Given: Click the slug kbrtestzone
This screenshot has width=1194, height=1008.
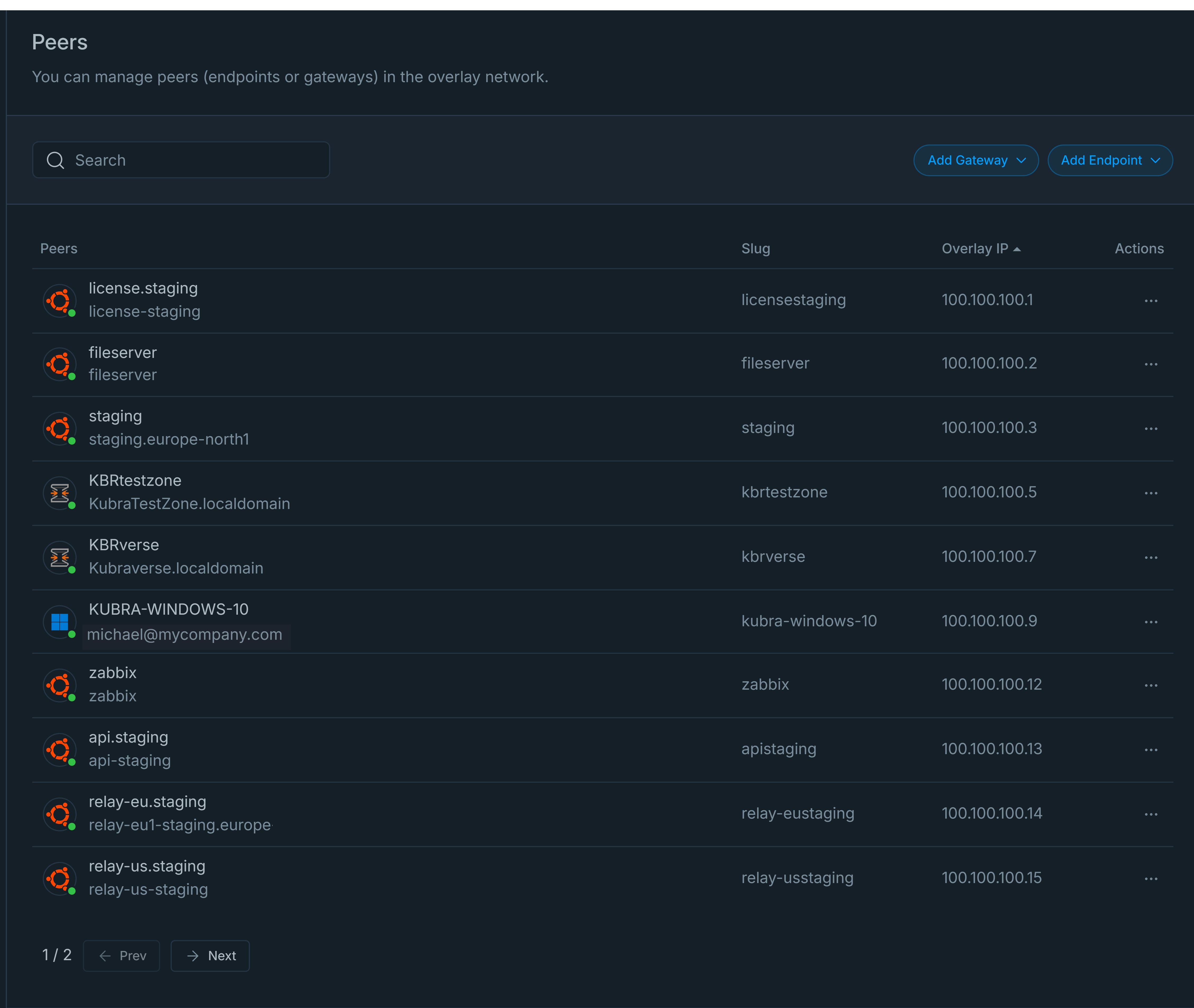Looking at the screenshot, I should point(784,493).
